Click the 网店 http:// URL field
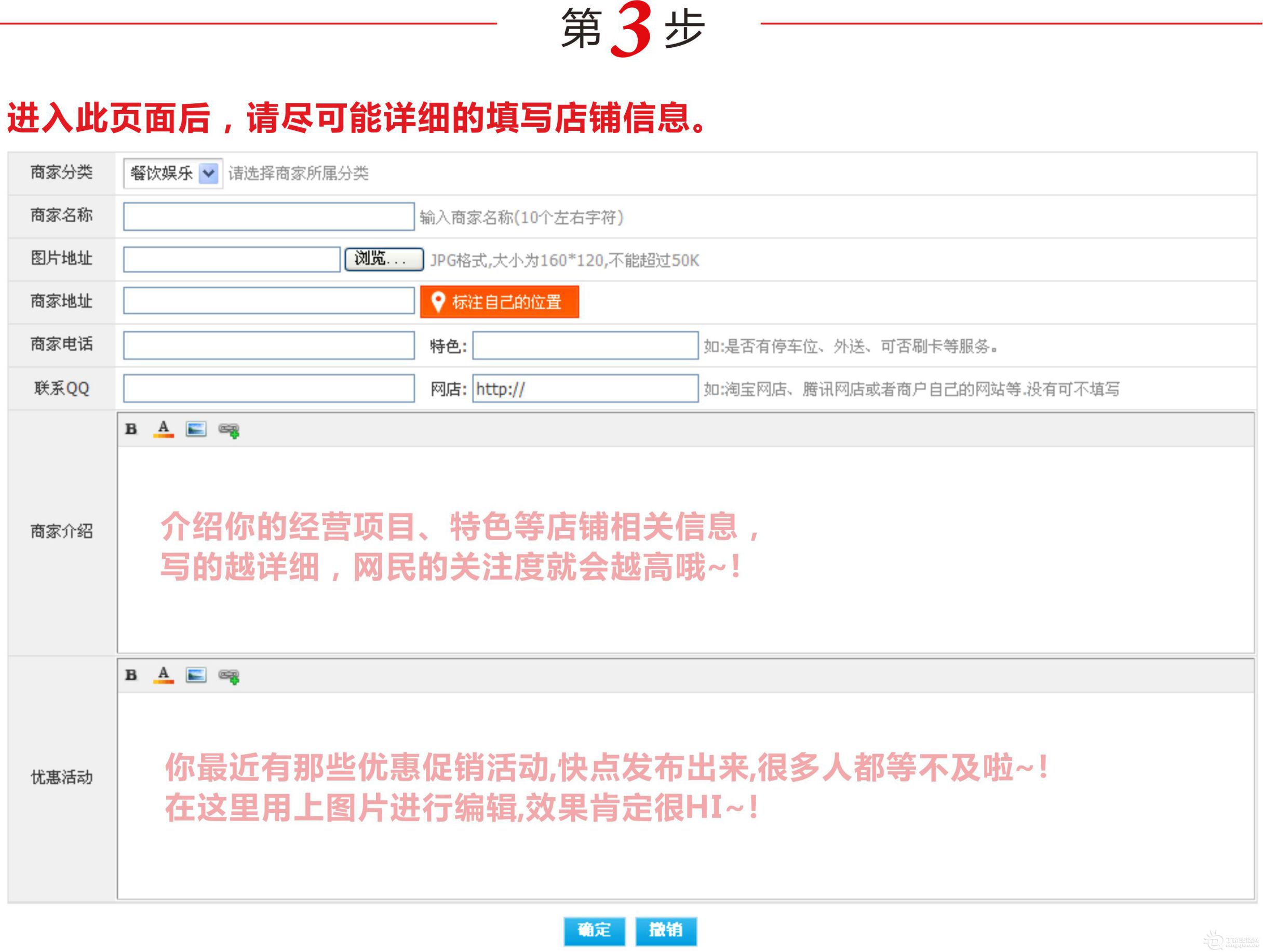1263x952 pixels. [585, 388]
